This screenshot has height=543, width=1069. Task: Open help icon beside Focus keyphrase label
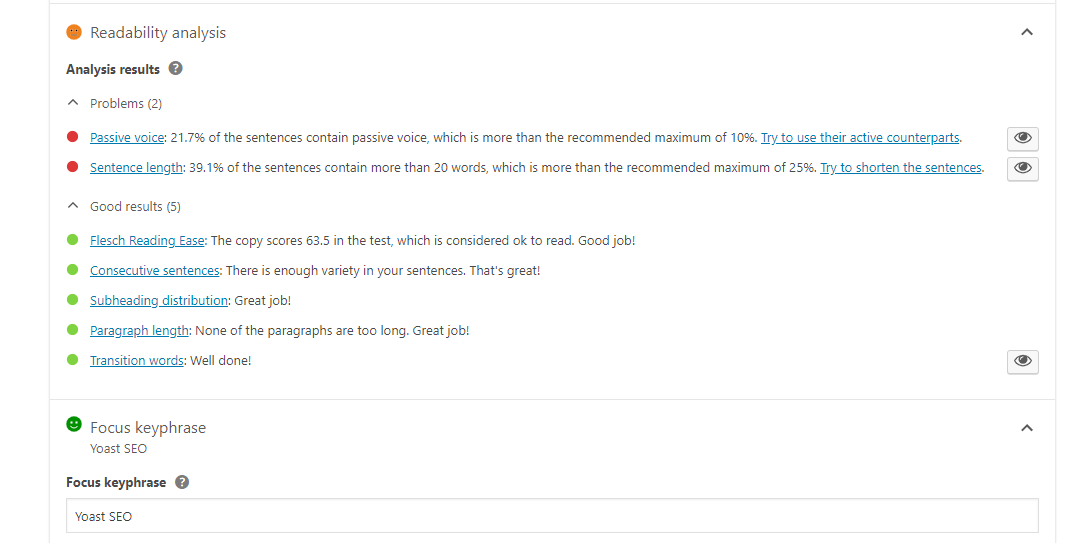click(182, 482)
